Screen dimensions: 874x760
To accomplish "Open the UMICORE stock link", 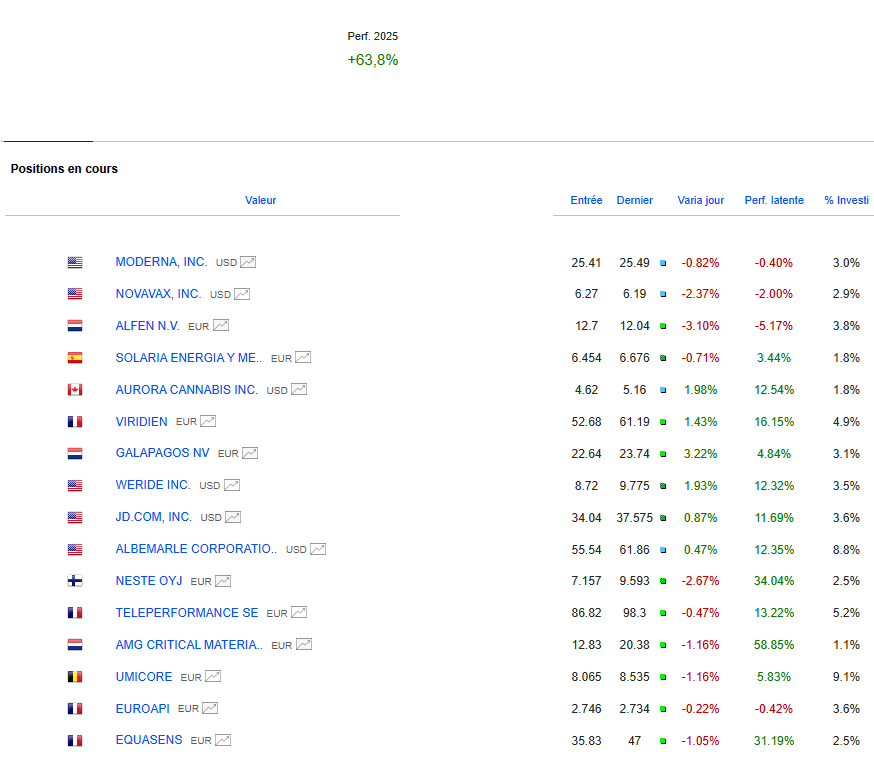I will [x=144, y=676].
